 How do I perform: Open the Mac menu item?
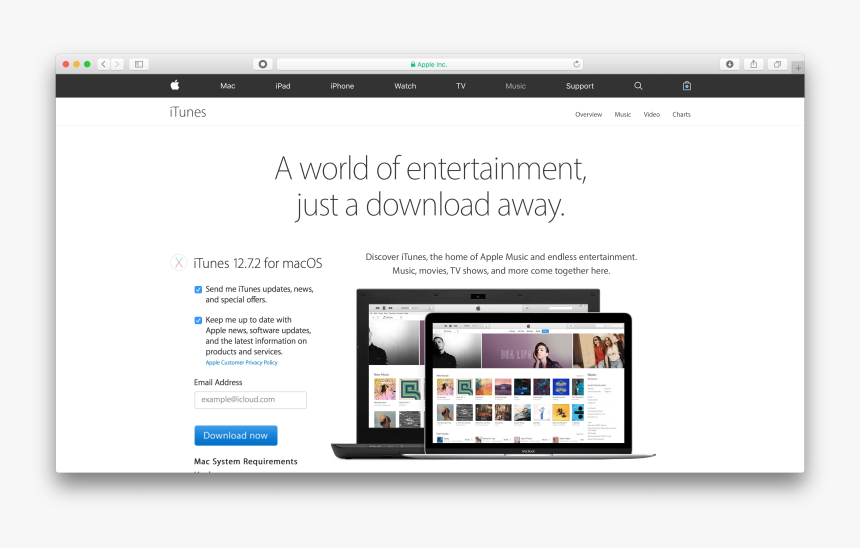click(x=228, y=86)
